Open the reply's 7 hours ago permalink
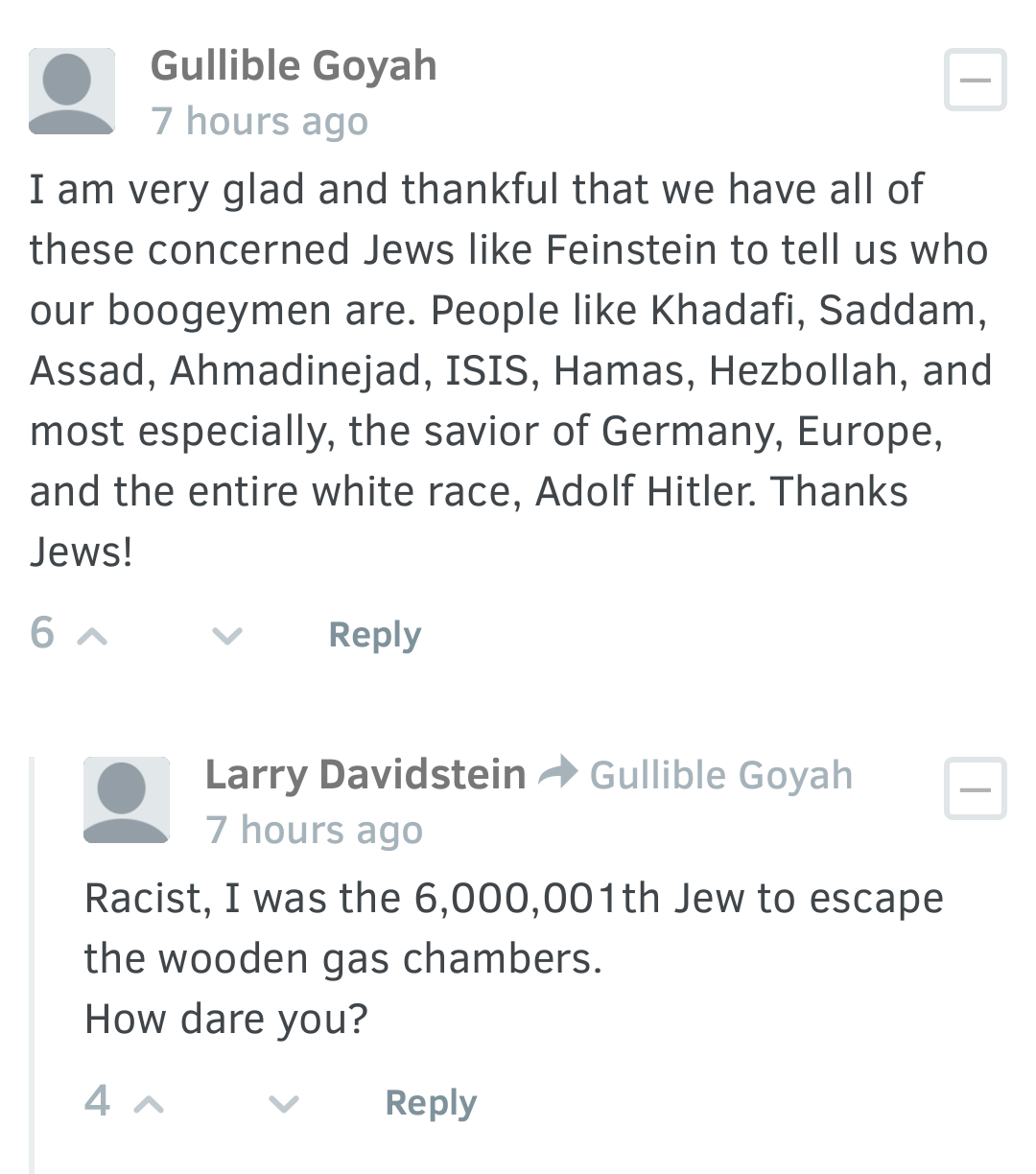The height and width of the screenshot is (1174, 1036). tap(314, 831)
